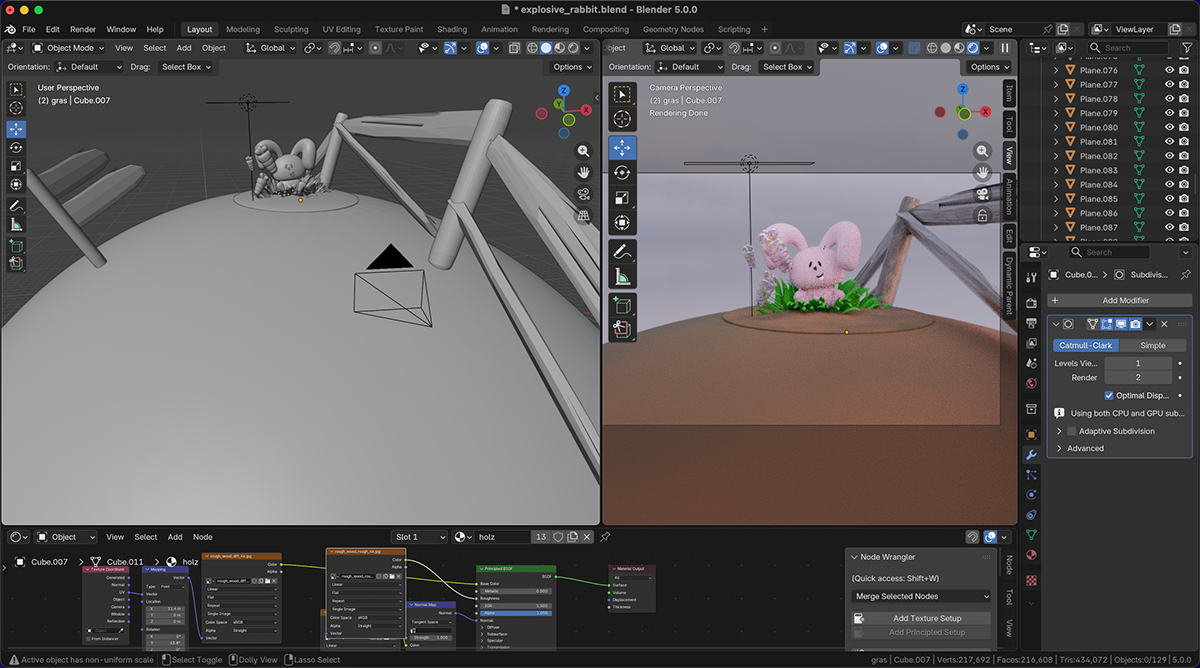The height and width of the screenshot is (668, 1200).
Task: Open the Merge Selected Nodes dropdown
Action: (921, 596)
